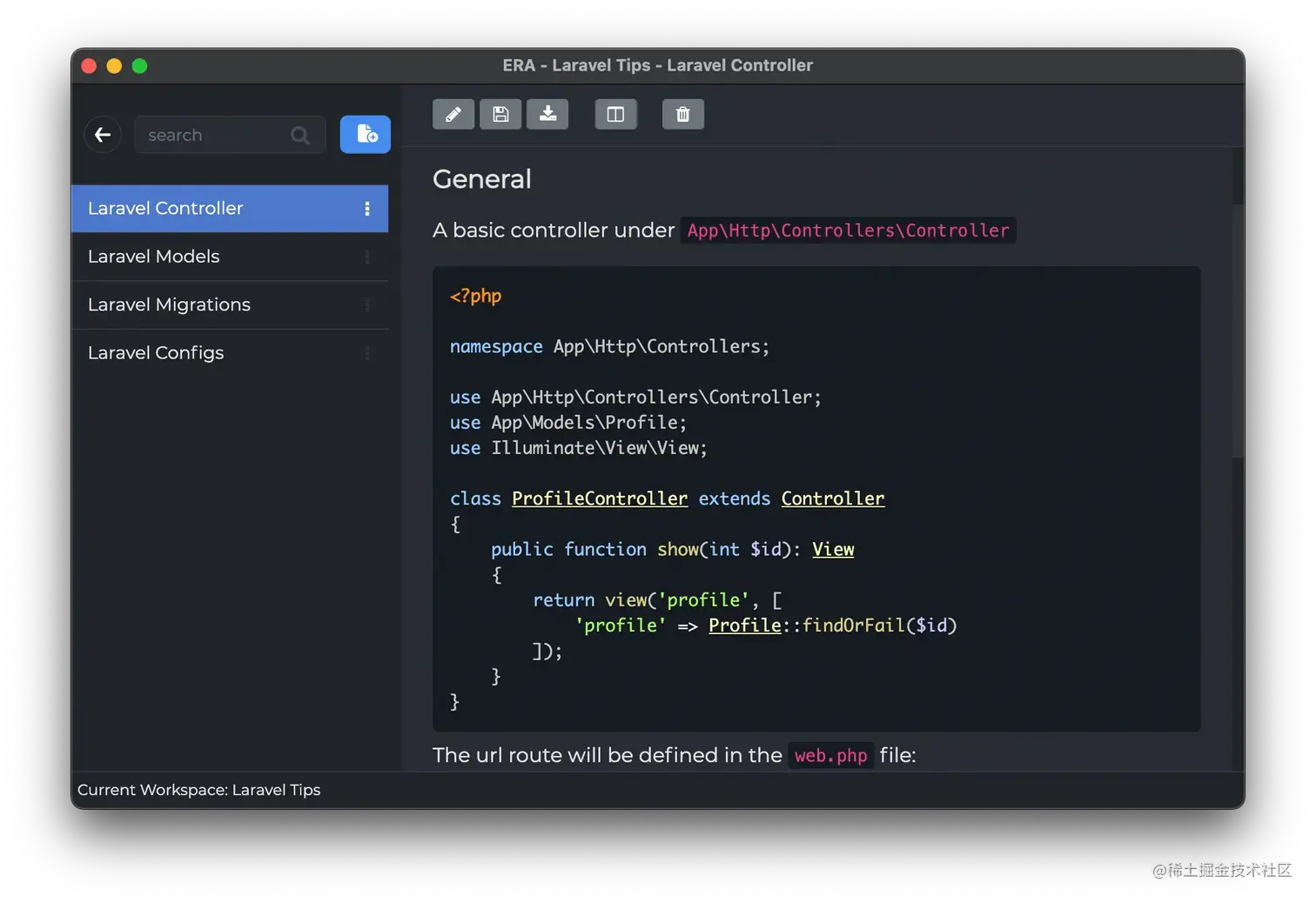Close the window with red button
Image resolution: width=1316 pixels, height=903 pixels.
(89, 66)
